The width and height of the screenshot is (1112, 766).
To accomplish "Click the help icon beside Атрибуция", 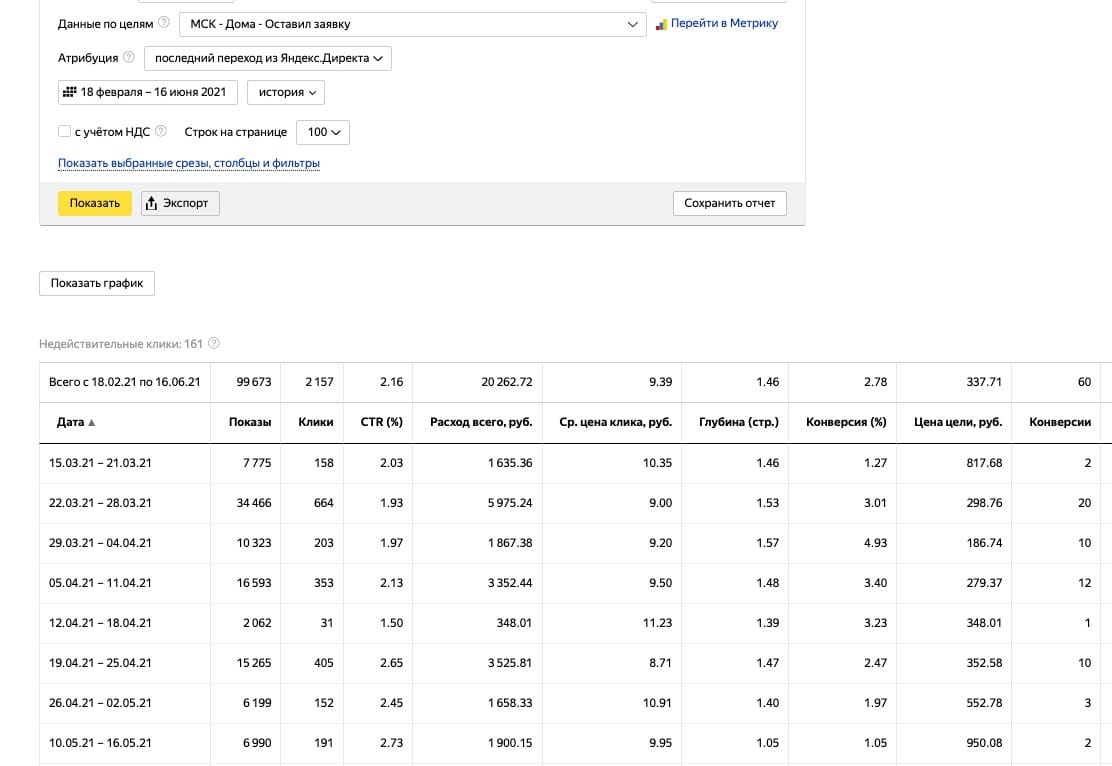I will [x=128, y=57].
